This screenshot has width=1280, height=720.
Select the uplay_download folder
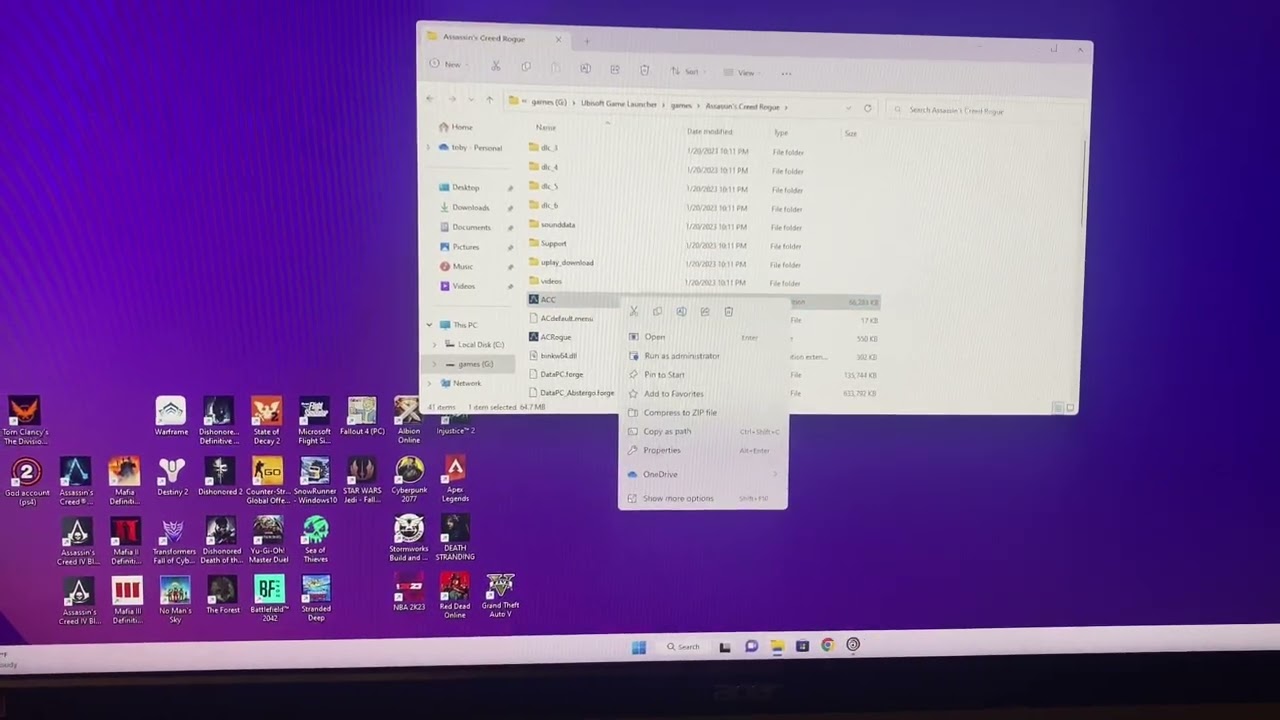567,262
